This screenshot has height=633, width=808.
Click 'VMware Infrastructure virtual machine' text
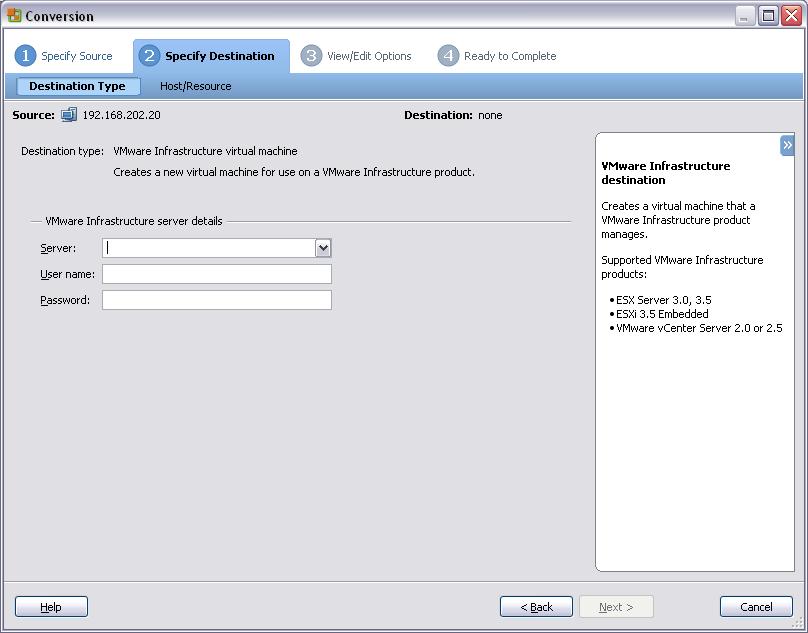[205, 151]
